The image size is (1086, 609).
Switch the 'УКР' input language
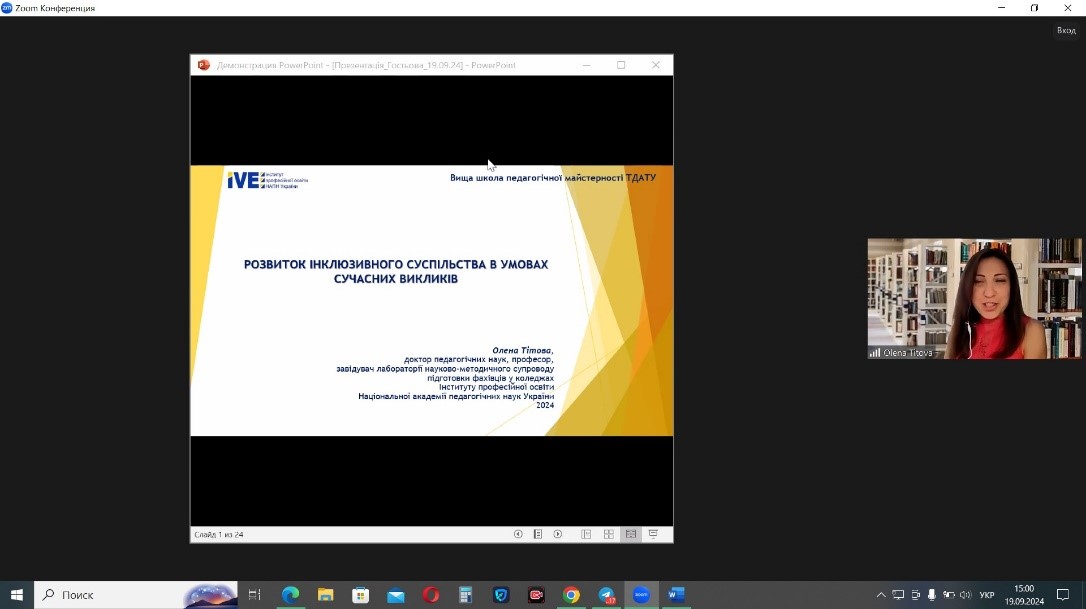click(x=987, y=594)
